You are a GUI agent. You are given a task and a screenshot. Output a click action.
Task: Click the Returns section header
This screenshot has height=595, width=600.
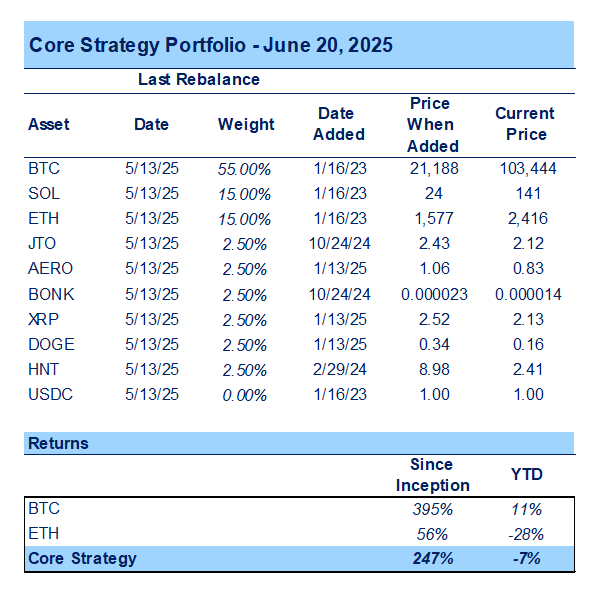point(58,443)
